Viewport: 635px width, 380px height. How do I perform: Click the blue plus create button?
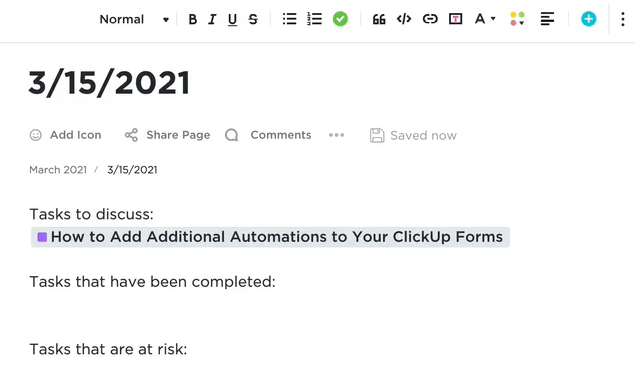(588, 19)
